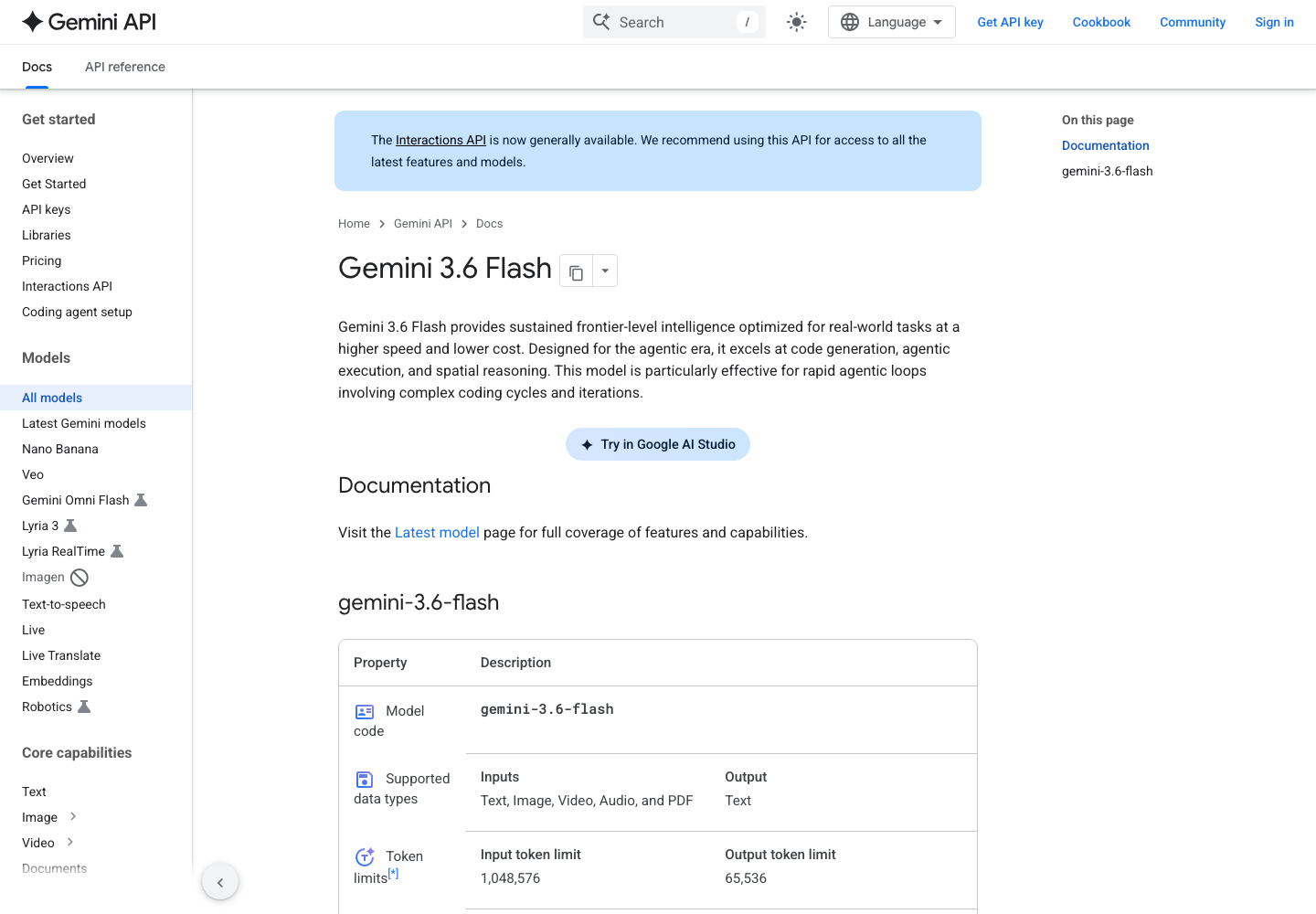Viewport: 1316px width, 914px height.
Task: Open Libraries sidebar item
Action: (46, 235)
